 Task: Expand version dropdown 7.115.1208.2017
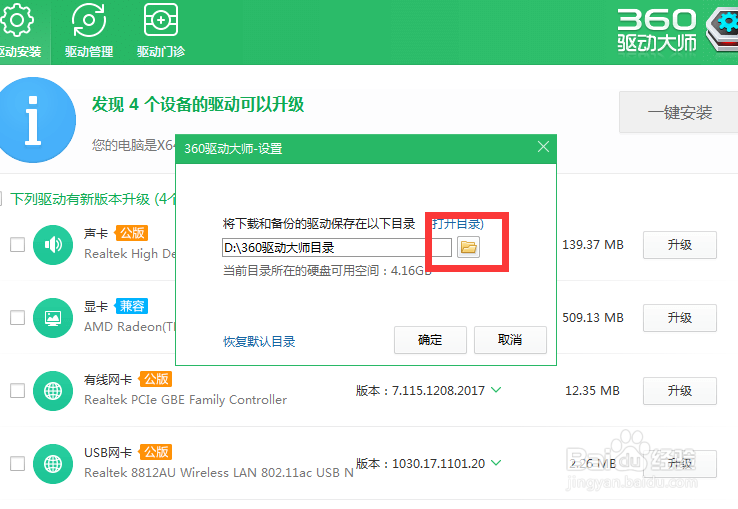(496, 390)
